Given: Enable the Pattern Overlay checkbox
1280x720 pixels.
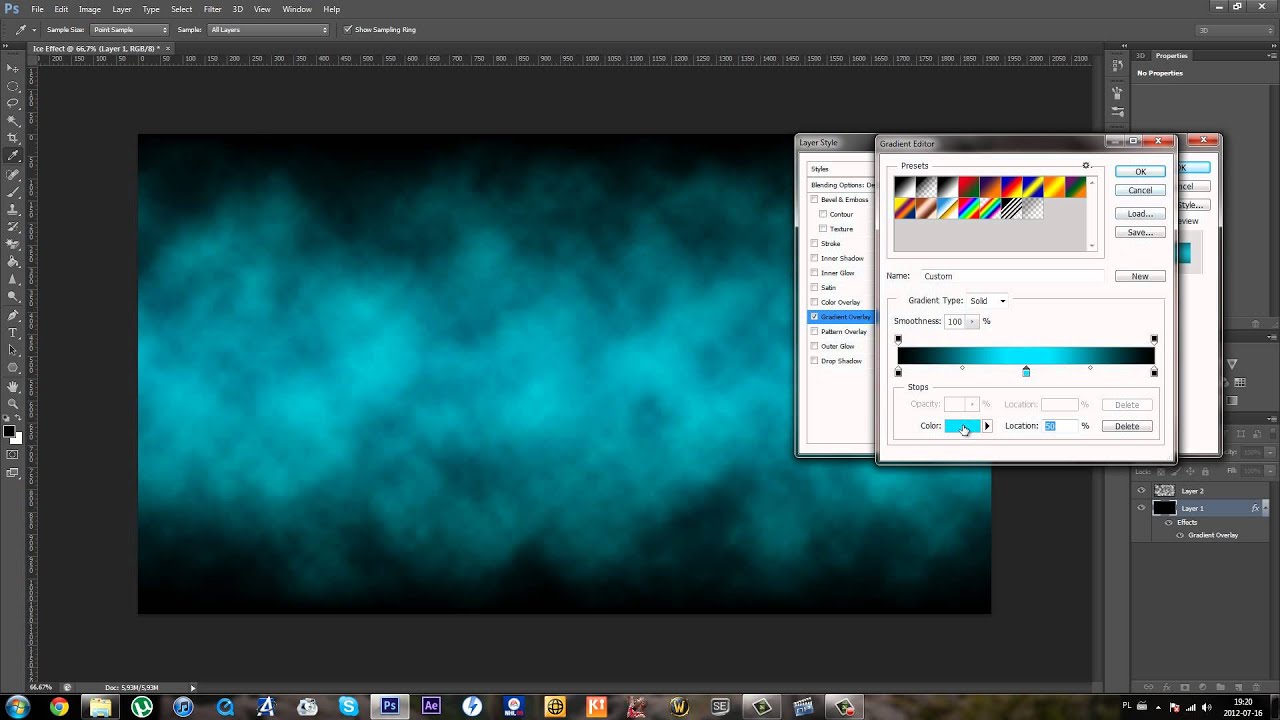Looking at the screenshot, I should tap(814, 331).
